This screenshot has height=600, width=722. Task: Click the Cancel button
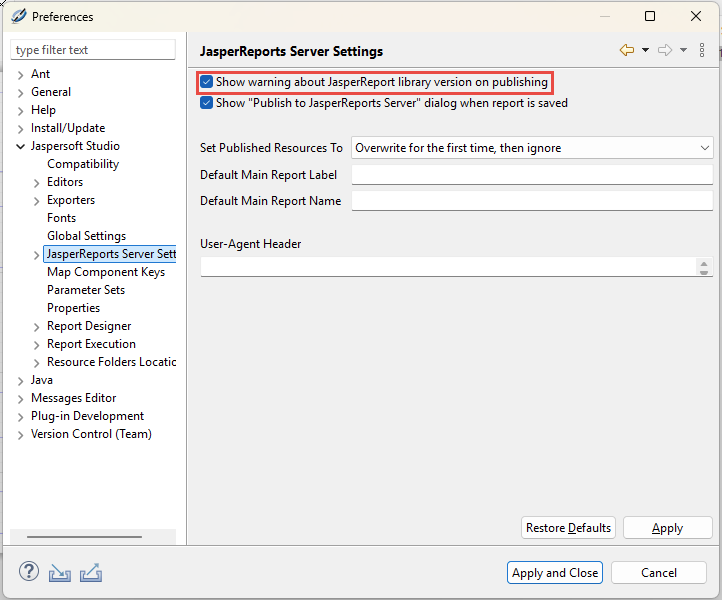tap(659, 573)
